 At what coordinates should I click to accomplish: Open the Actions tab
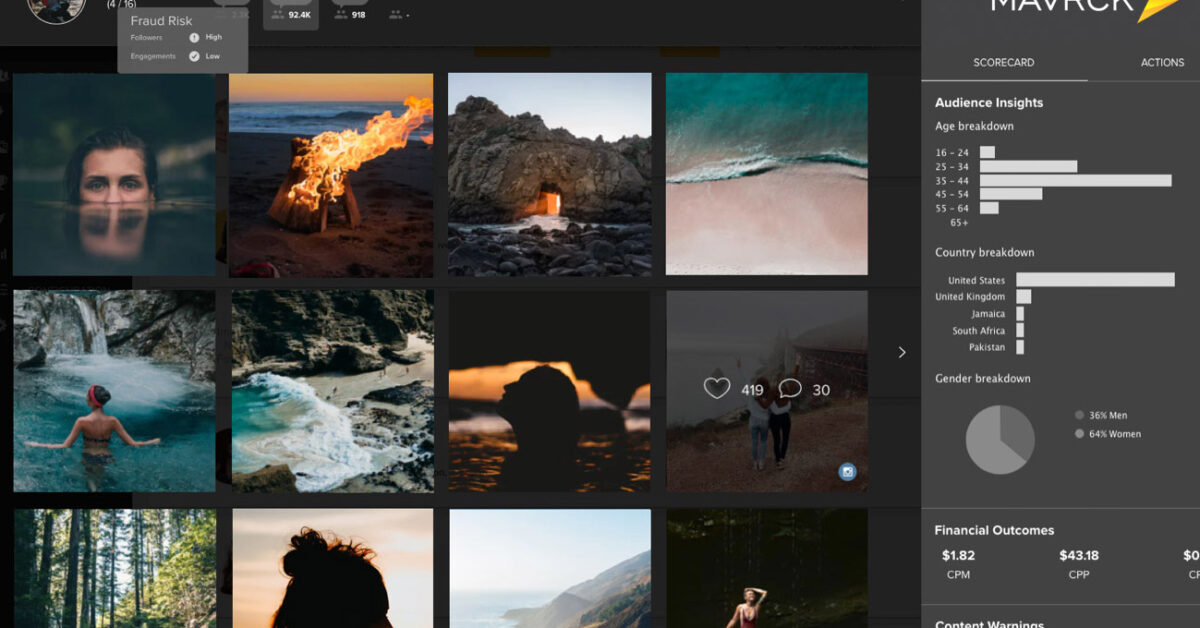(1162, 62)
